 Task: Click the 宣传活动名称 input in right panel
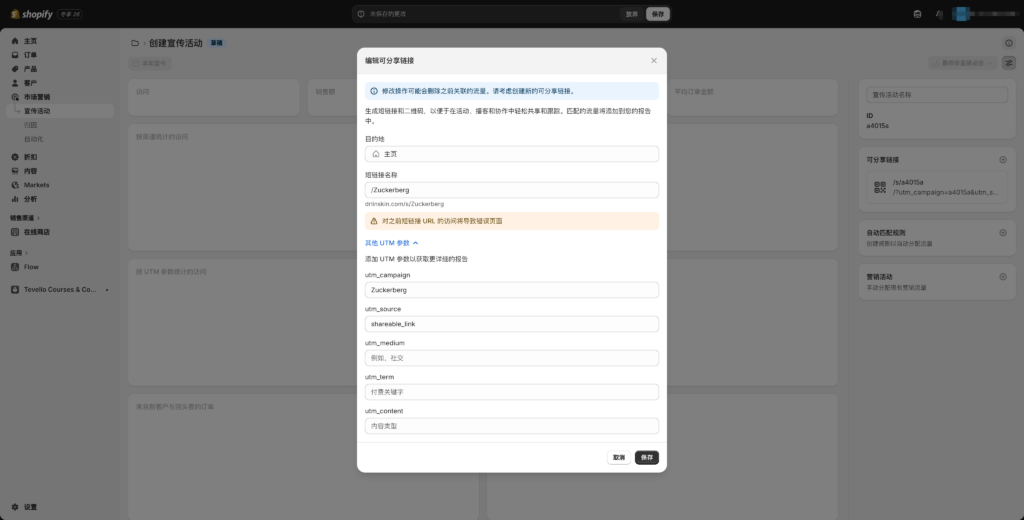937,95
